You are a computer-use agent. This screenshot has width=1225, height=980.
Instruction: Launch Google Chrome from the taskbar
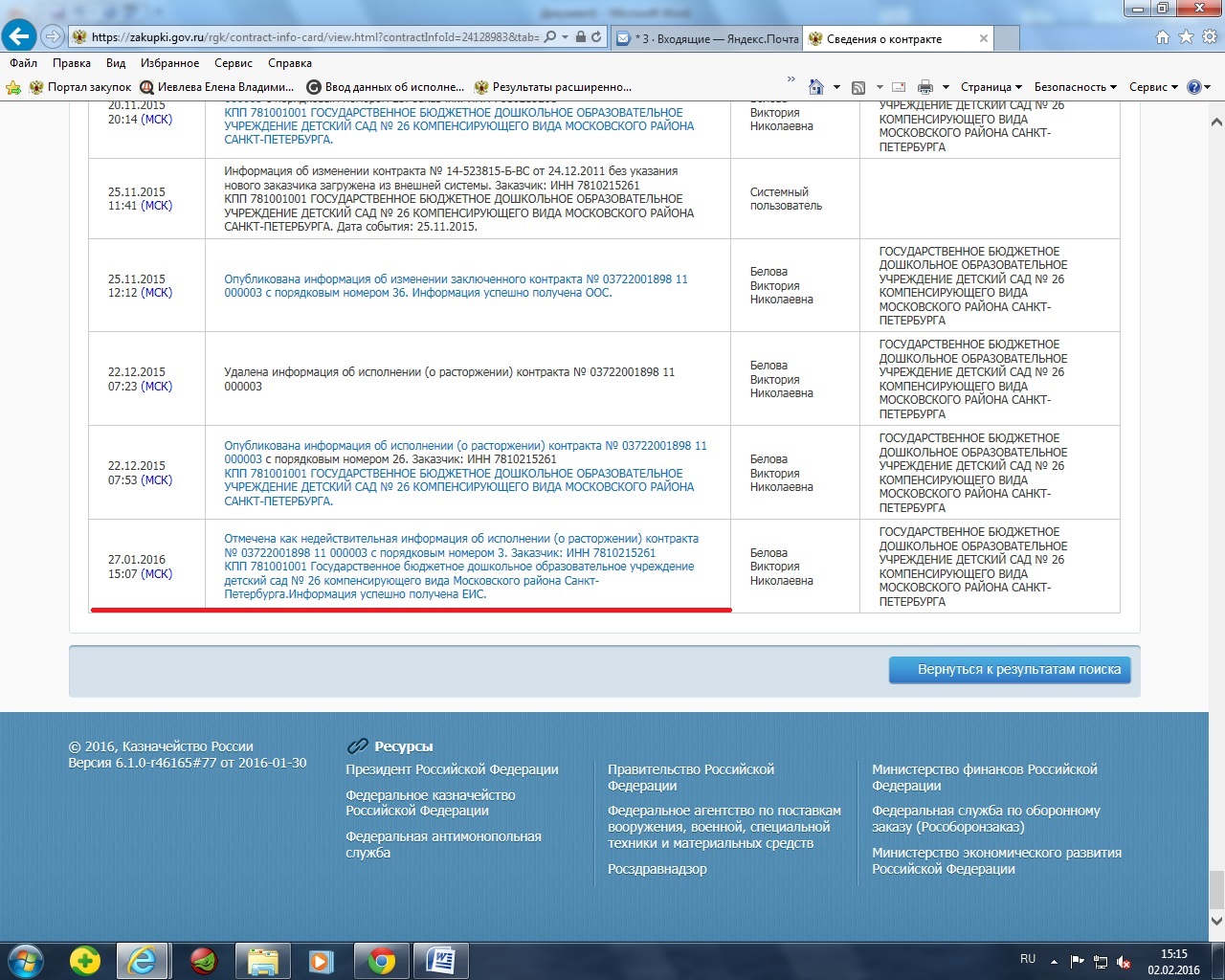pos(382,960)
